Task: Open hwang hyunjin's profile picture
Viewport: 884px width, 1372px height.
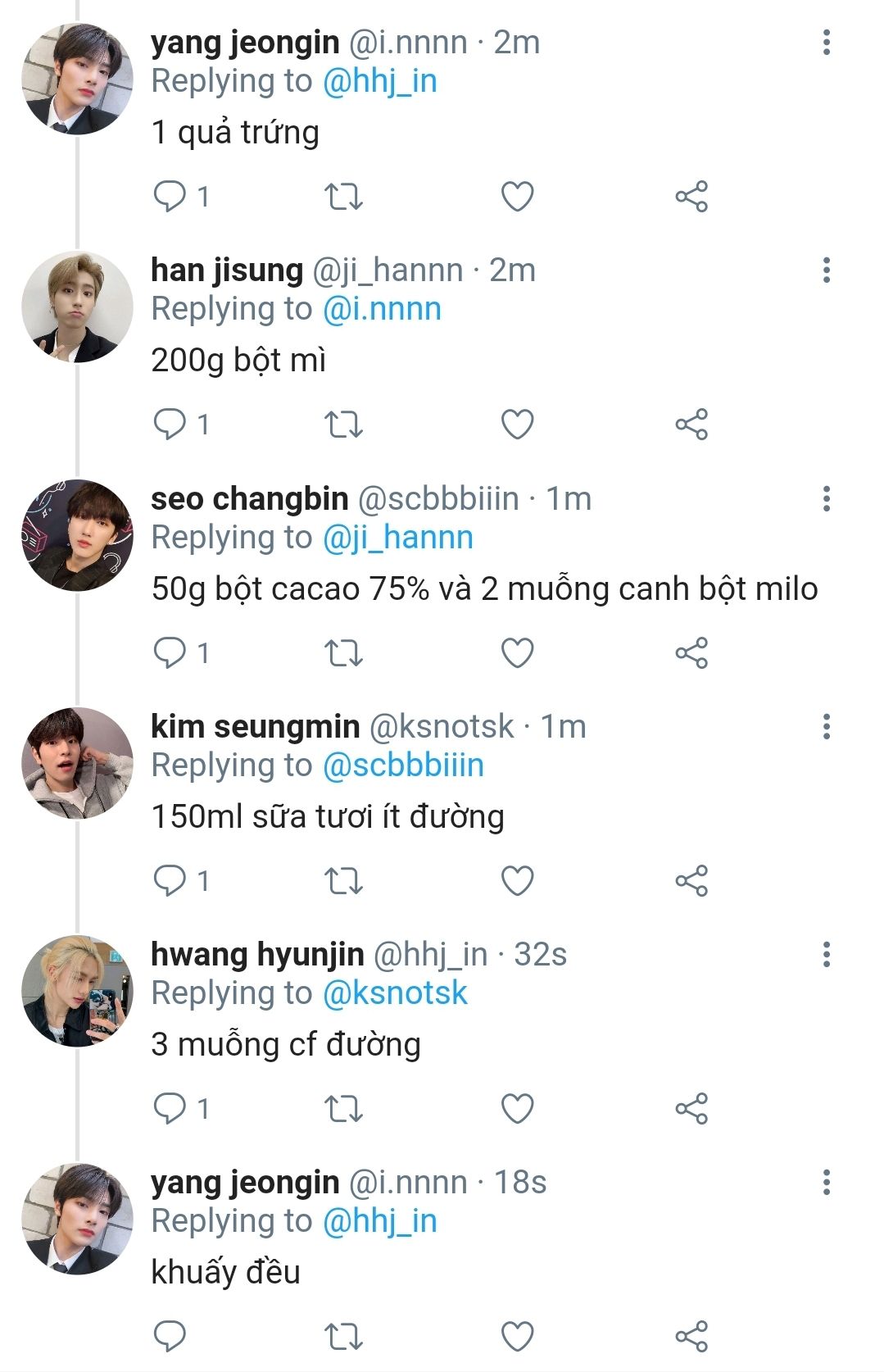Action: (x=77, y=991)
